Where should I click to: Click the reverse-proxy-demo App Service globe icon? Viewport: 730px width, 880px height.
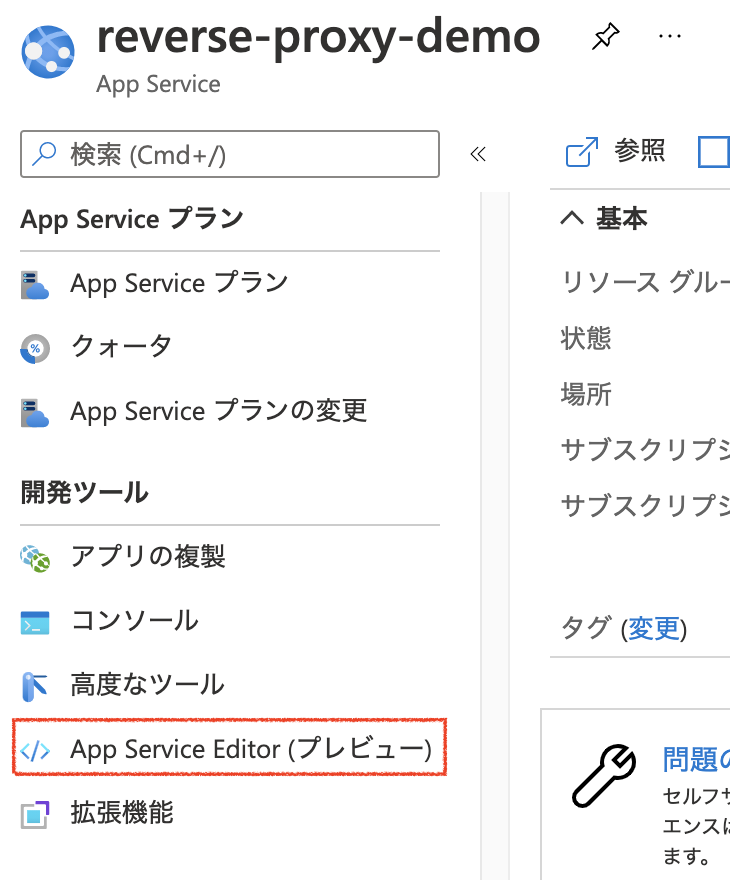tap(48, 52)
